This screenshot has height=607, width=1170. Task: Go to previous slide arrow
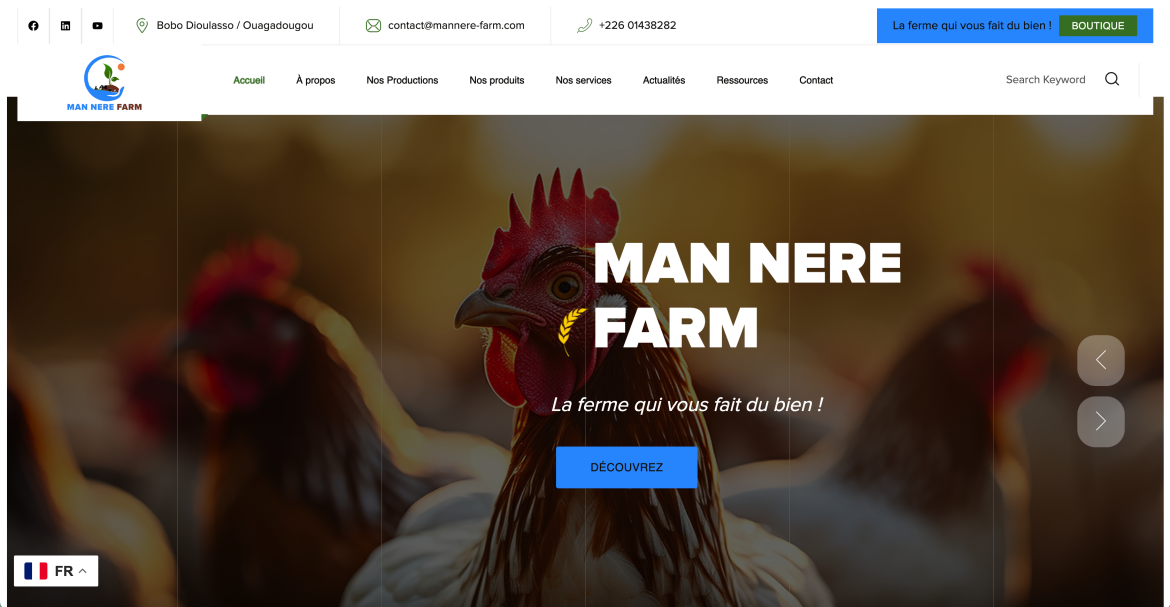click(x=1101, y=361)
